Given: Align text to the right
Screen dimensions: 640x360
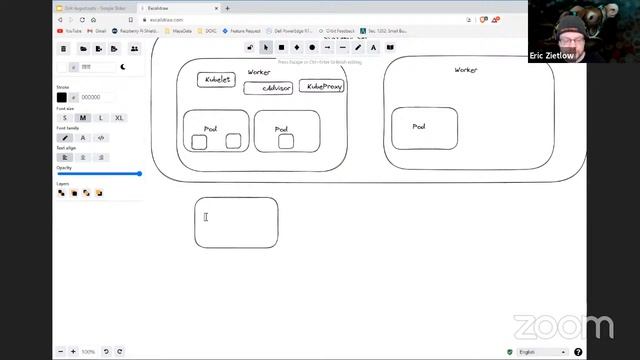Looking at the screenshot, I should coord(101,158).
